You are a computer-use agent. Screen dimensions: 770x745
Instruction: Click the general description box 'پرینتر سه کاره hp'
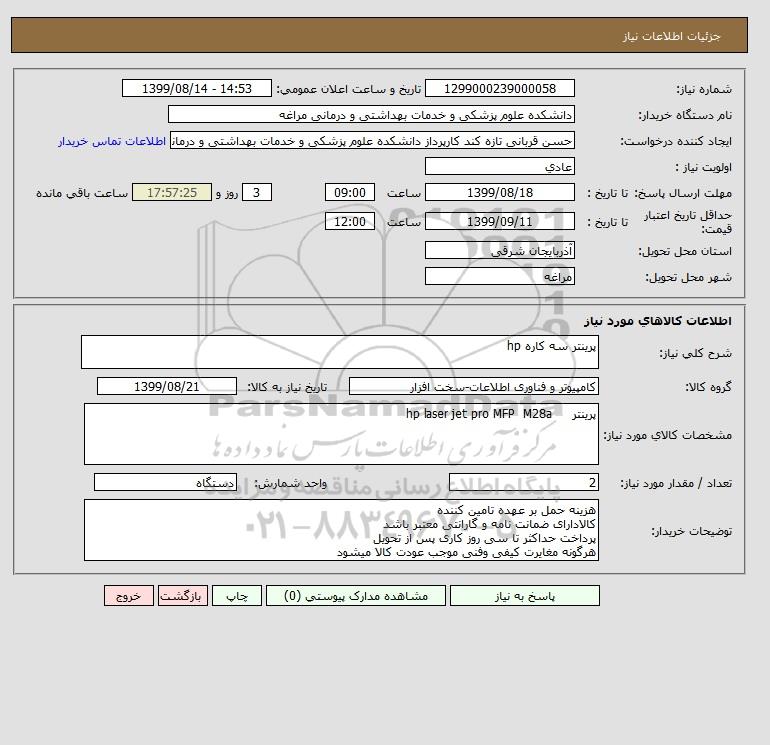point(340,352)
